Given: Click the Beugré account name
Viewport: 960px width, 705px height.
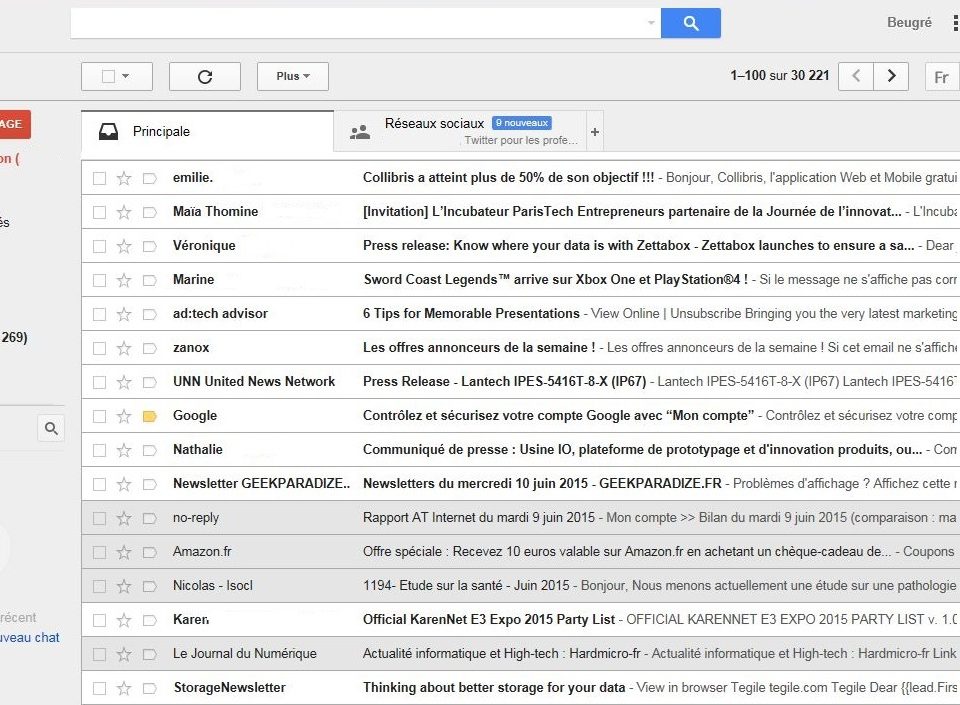Looking at the screenshot, I should (x=909, y=23).
